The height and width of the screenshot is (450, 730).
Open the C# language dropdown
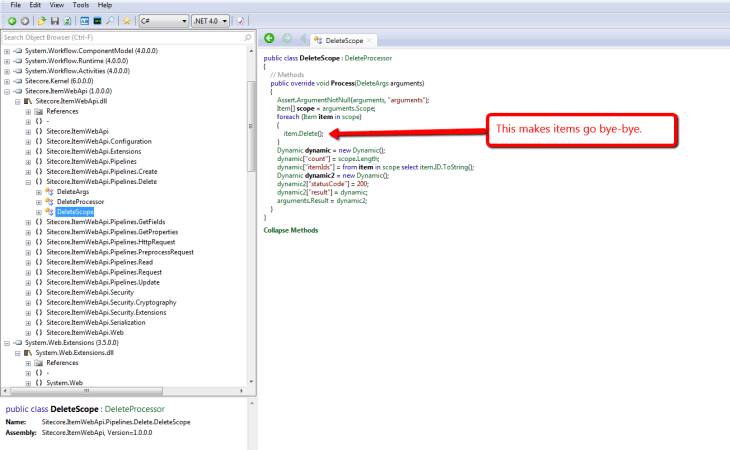(162, 20)
